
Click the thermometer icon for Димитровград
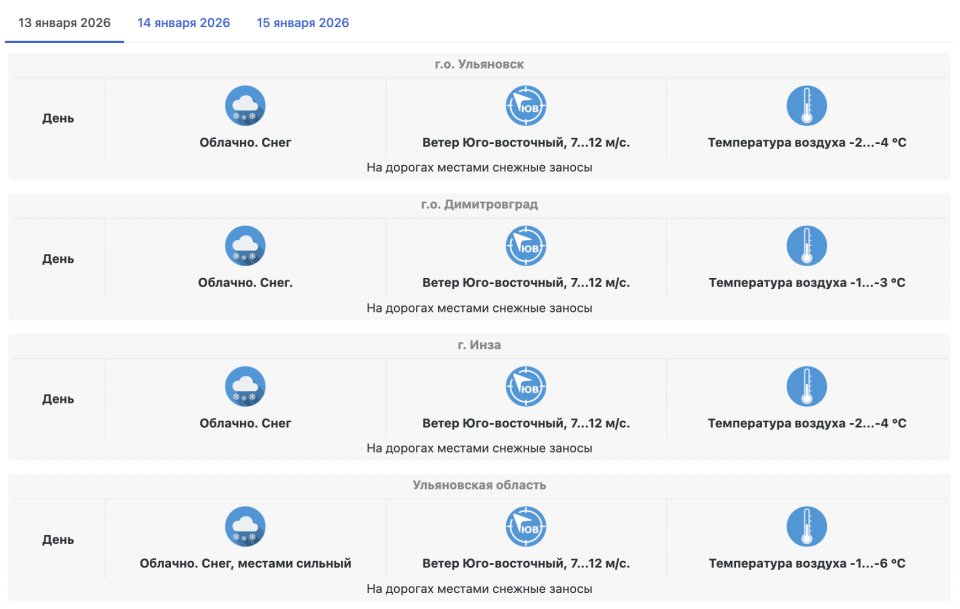pos(807,246)
